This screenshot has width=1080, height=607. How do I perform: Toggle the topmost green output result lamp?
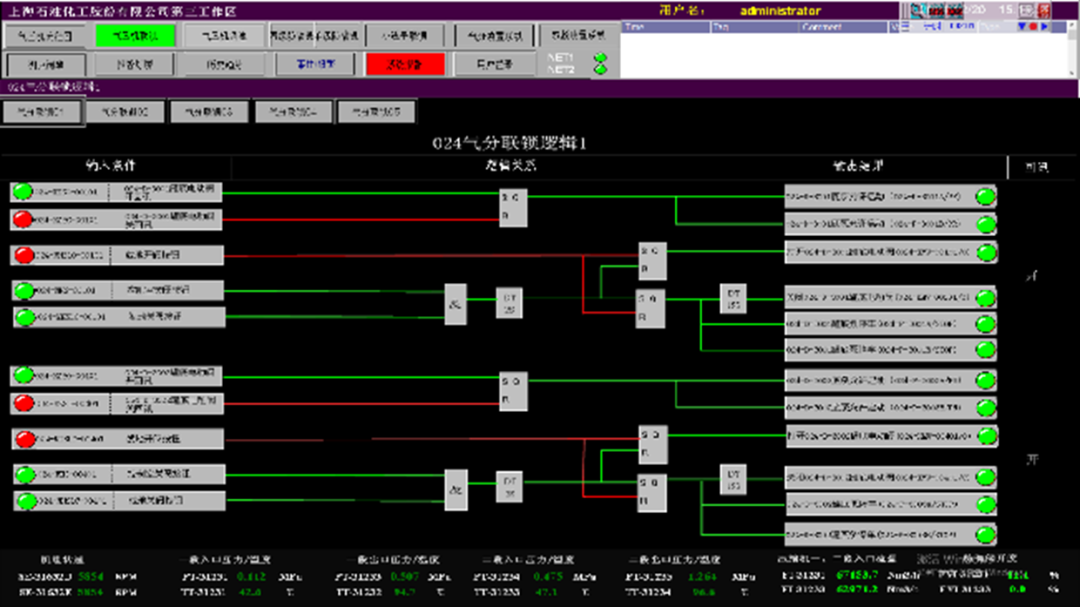(985, 195)
